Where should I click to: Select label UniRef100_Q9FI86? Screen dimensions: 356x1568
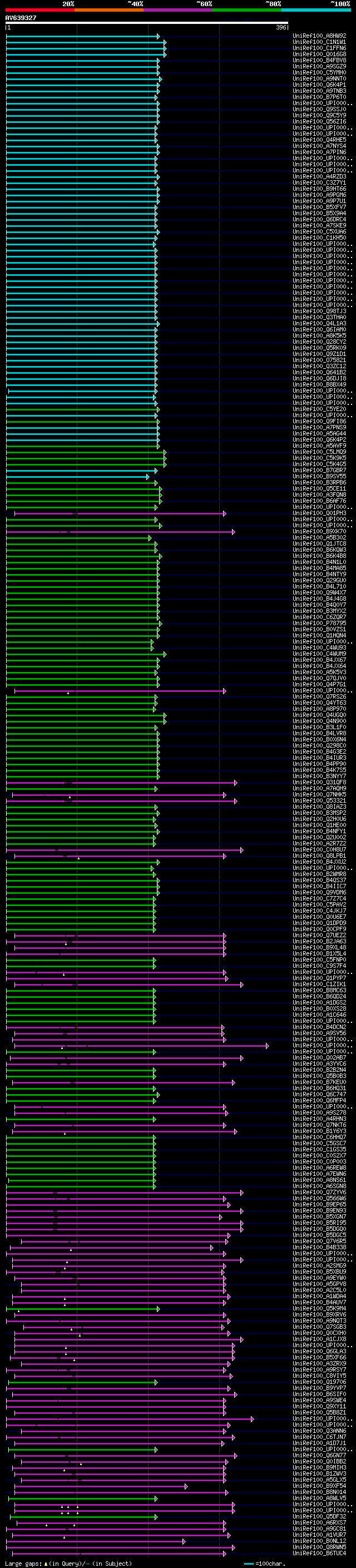coord(319,421)
